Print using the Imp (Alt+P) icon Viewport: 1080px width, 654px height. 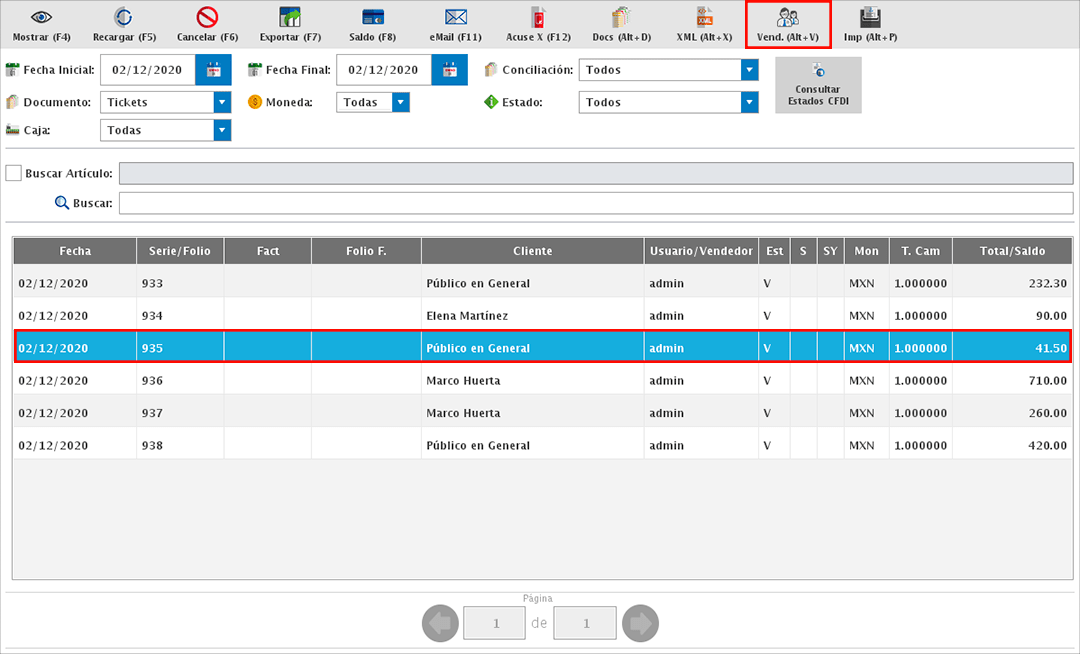[x=870, y=18]
